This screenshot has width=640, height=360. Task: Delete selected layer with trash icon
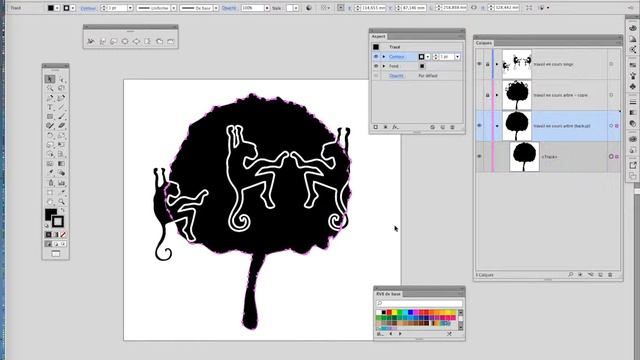coord(610,275)
